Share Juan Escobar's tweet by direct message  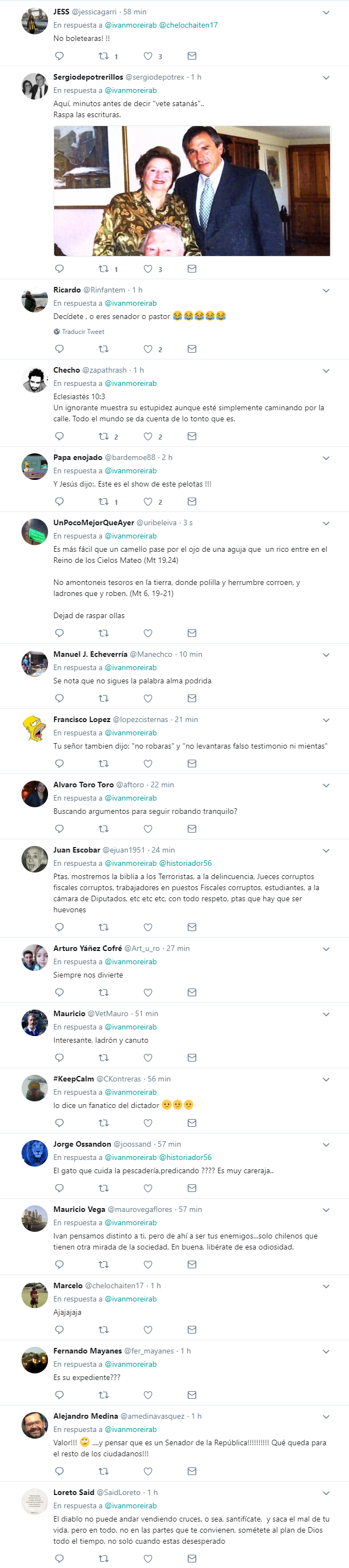[192, 927]
